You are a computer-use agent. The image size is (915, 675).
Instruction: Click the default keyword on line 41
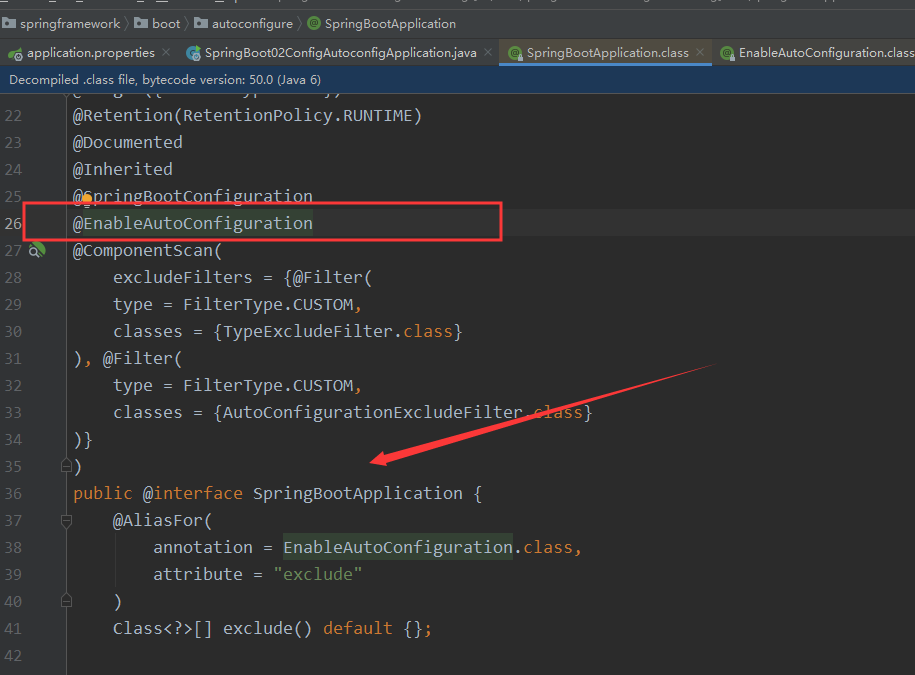(358, 628)
